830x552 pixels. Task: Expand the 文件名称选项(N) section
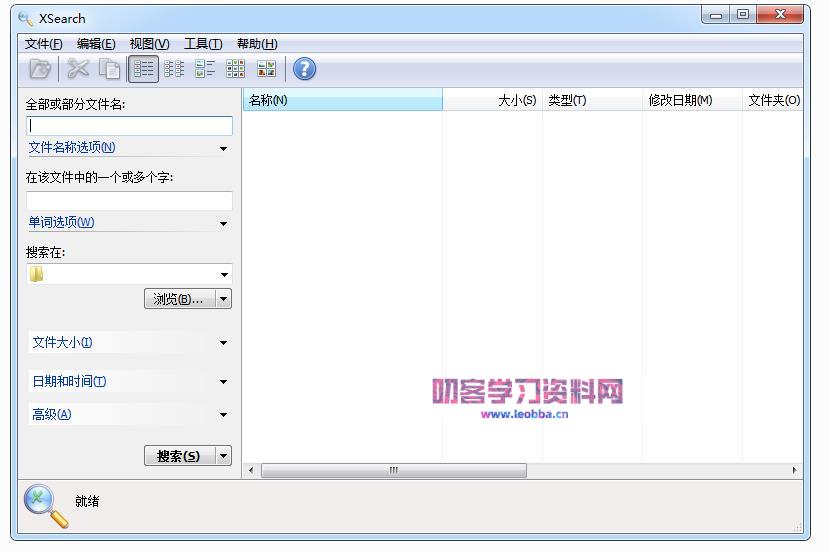[x=130, y=148]
